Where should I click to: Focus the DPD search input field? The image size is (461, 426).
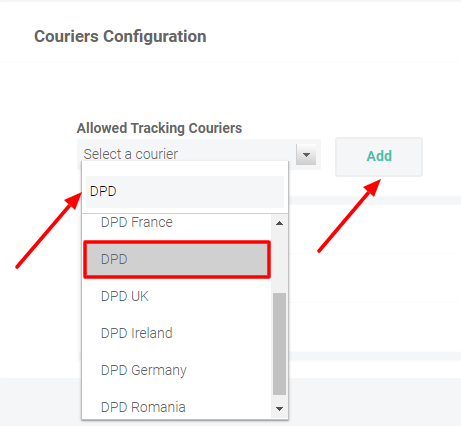(x=185, y=192)
